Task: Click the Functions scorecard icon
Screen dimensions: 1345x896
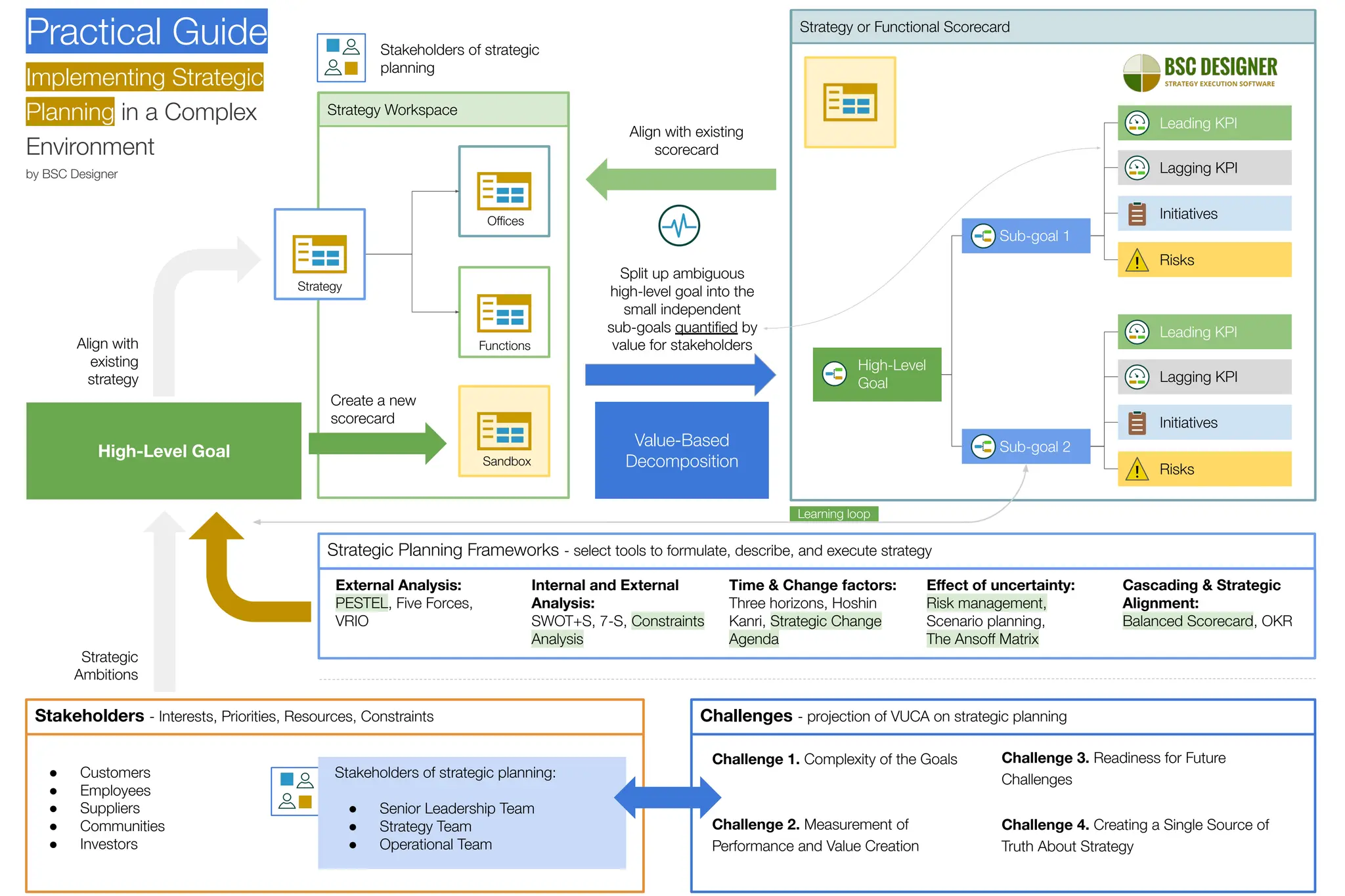Action: [504, 312]
